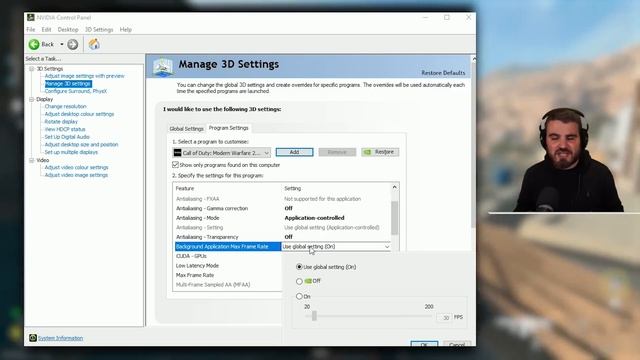640x360 pixels.
Task: Select Manage 3D settings in tree
Action: pos(68,84)
